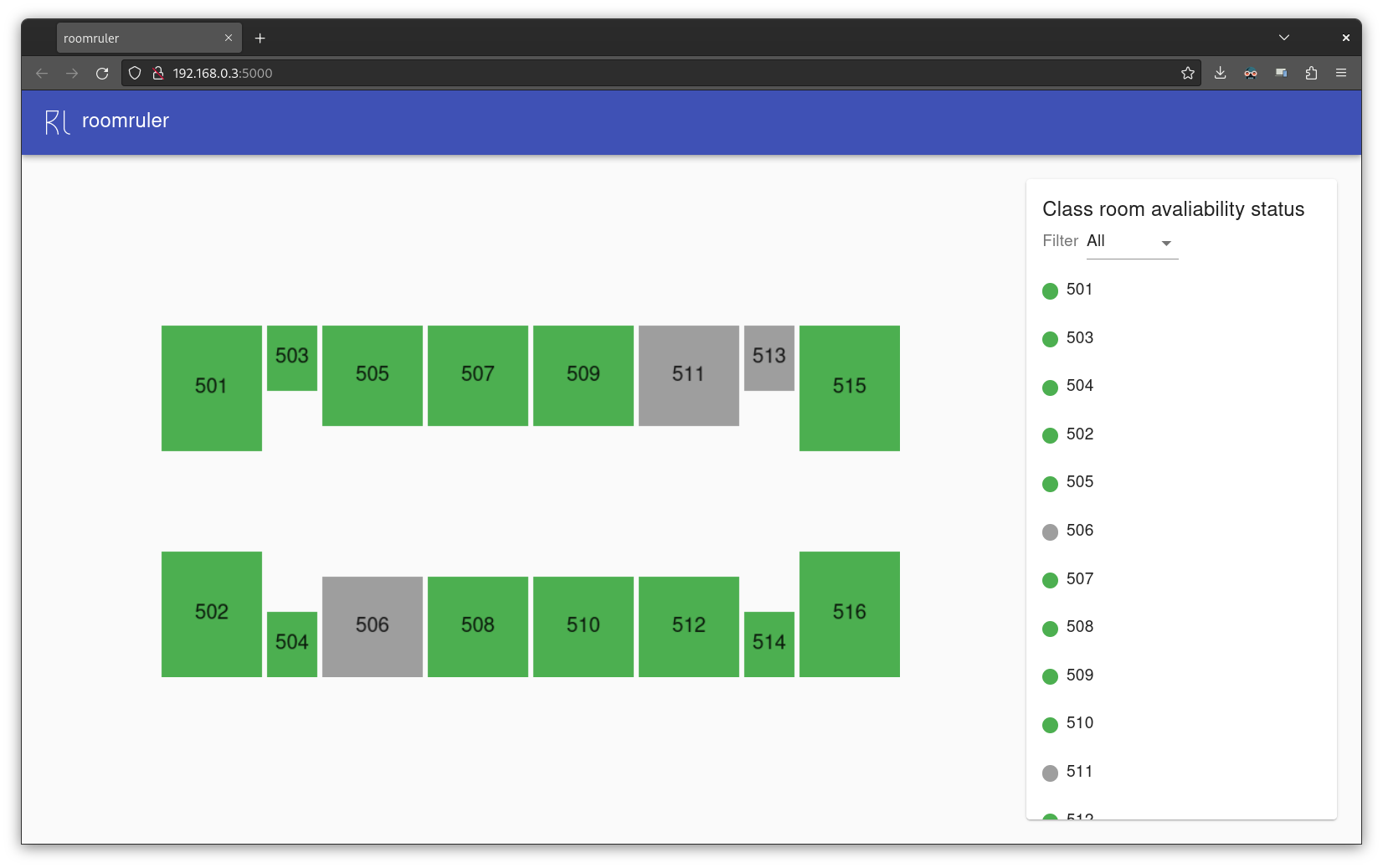This screenshot has height=868, width=1383.
Task: List all tabs dropdown arrow
Action: pos(1284,38)
